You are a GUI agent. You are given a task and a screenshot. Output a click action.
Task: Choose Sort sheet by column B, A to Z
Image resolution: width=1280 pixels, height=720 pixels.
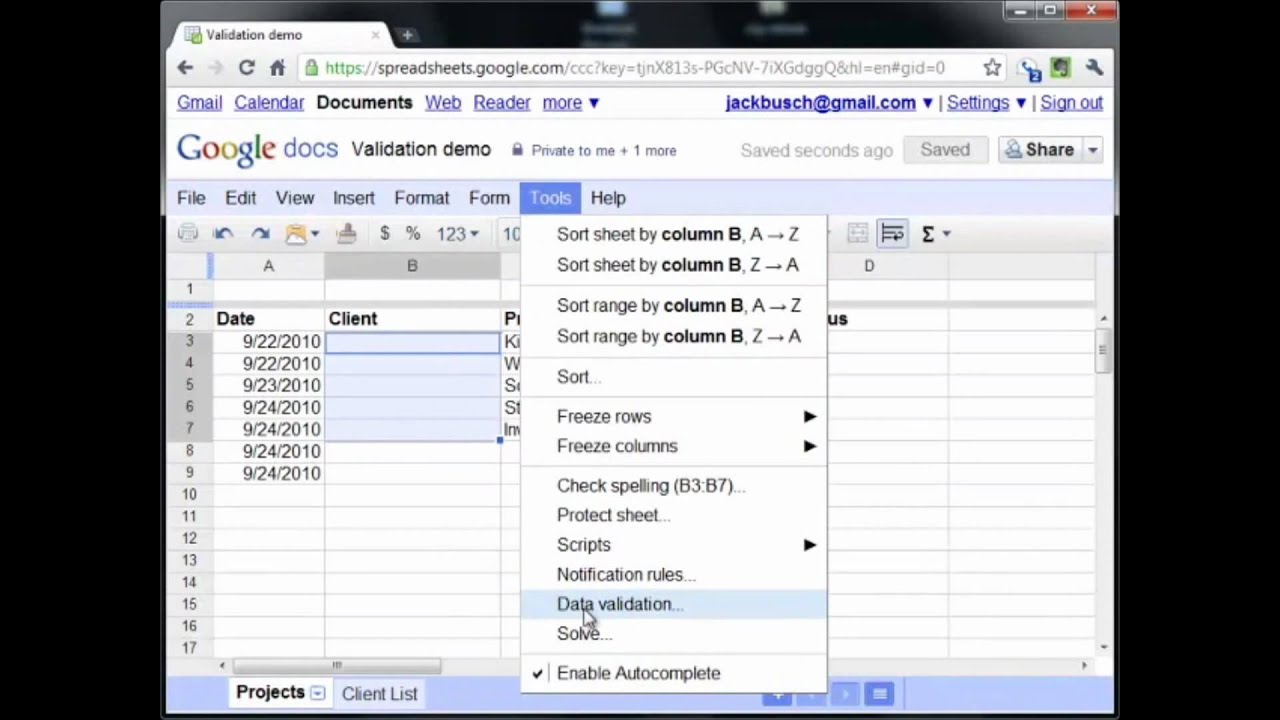675,234
